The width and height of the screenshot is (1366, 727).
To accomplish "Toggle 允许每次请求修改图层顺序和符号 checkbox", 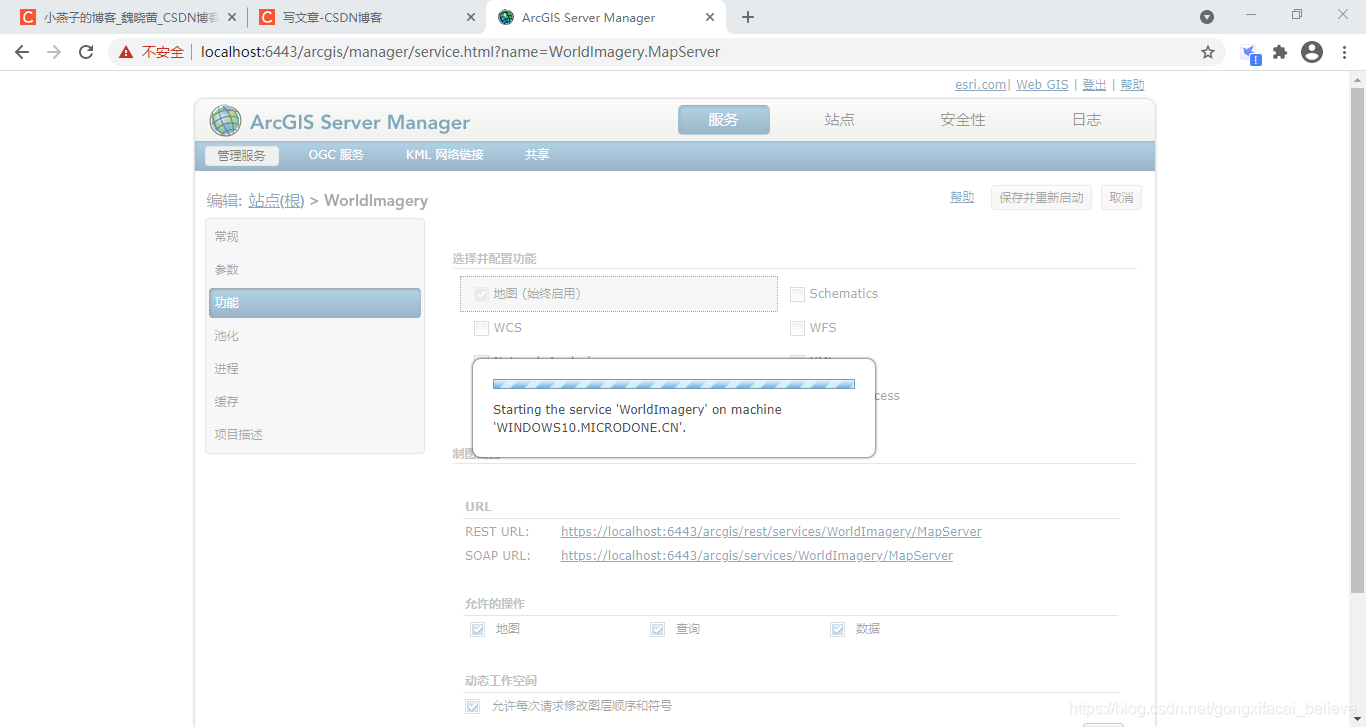I will (x=472, y=706).
